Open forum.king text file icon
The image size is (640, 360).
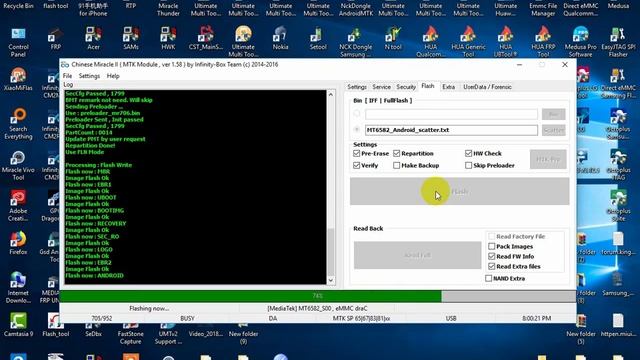point(618,244)
